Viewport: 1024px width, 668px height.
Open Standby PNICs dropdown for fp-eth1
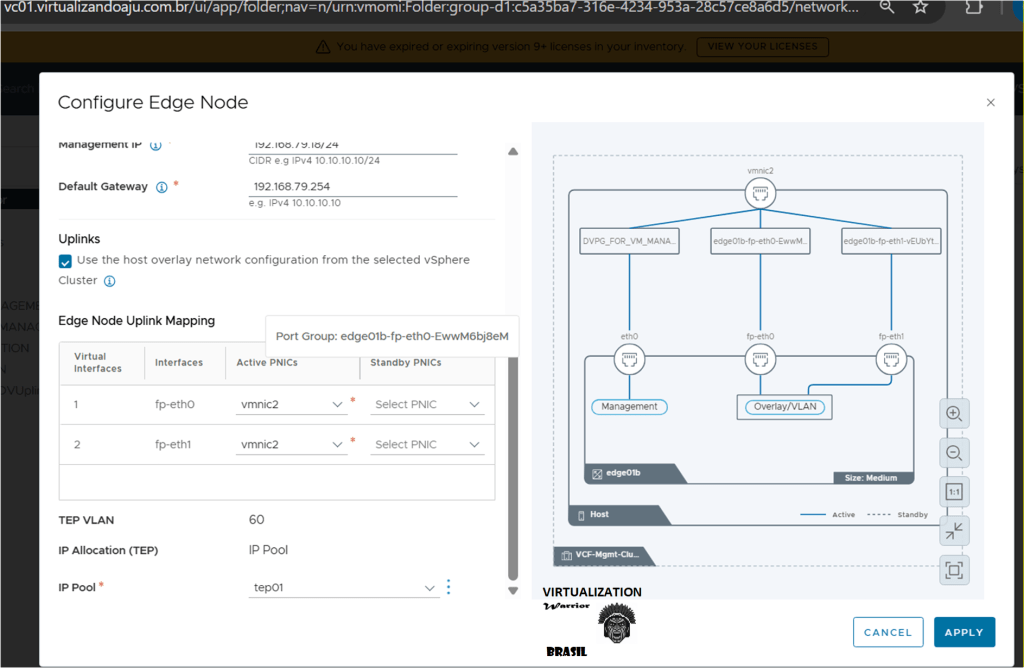(426, 444)
